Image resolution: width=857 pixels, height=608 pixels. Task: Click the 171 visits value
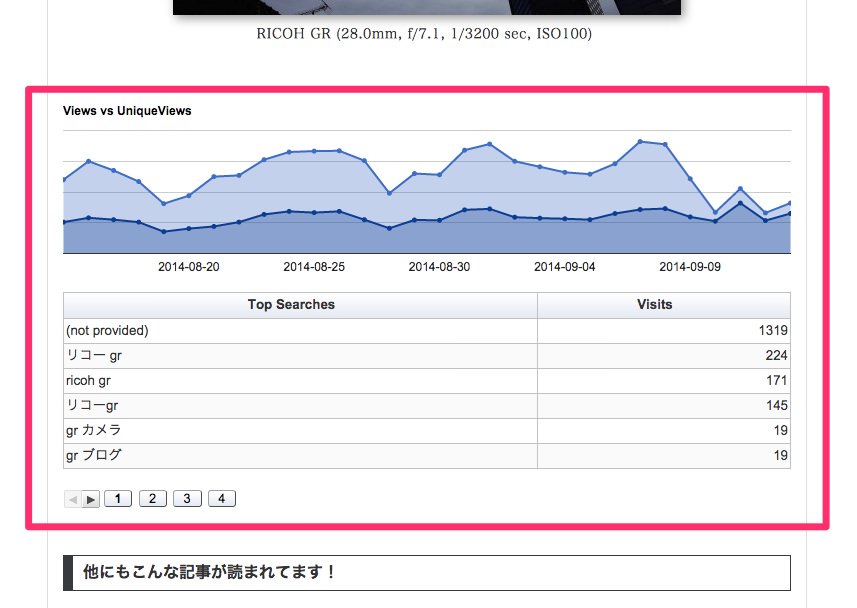[776, 381]
